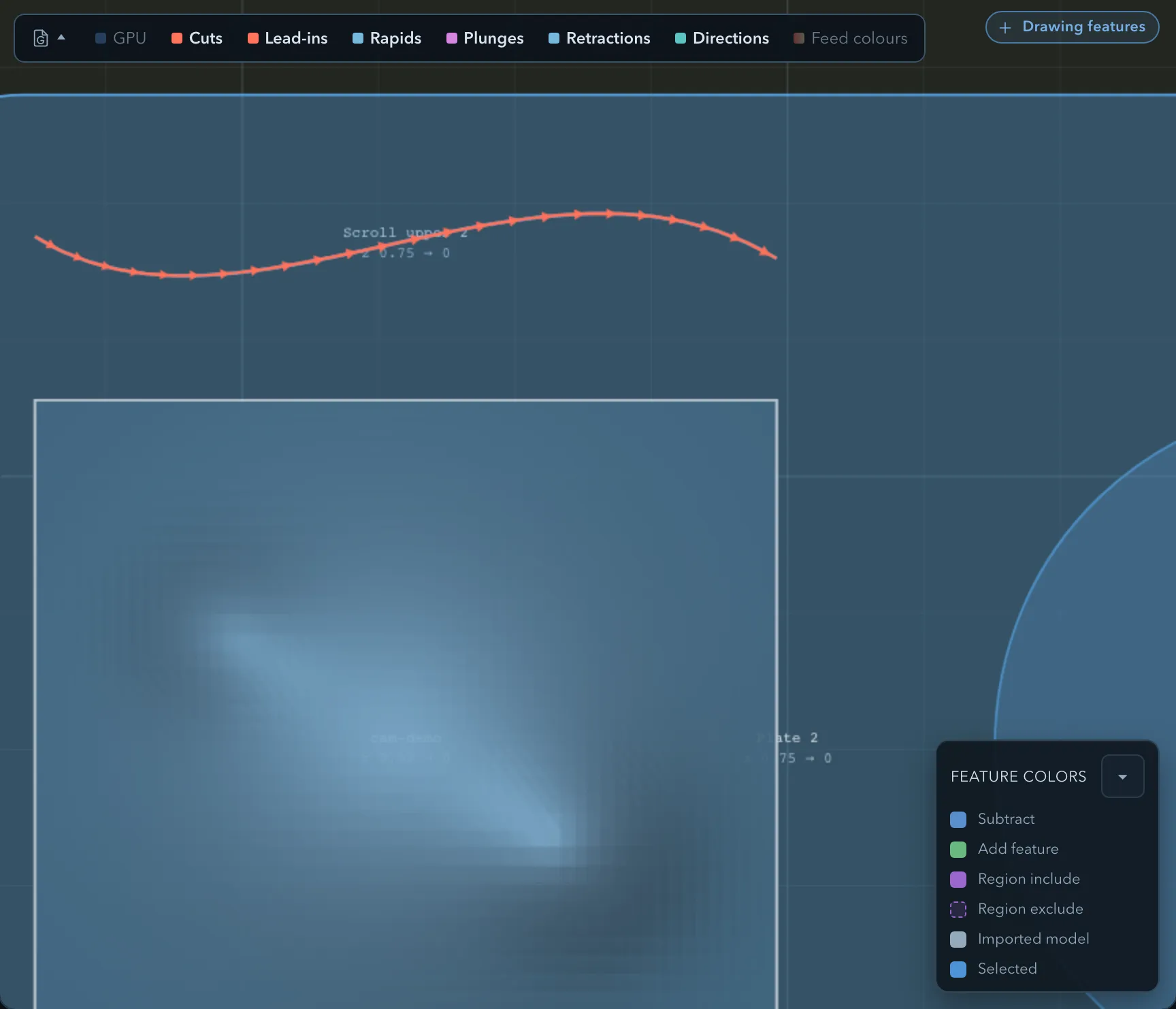Image resolution: width=1176 pixels, height=1009 pixels.
Task: Click the Selected legend entry
Action: point(994,969)
